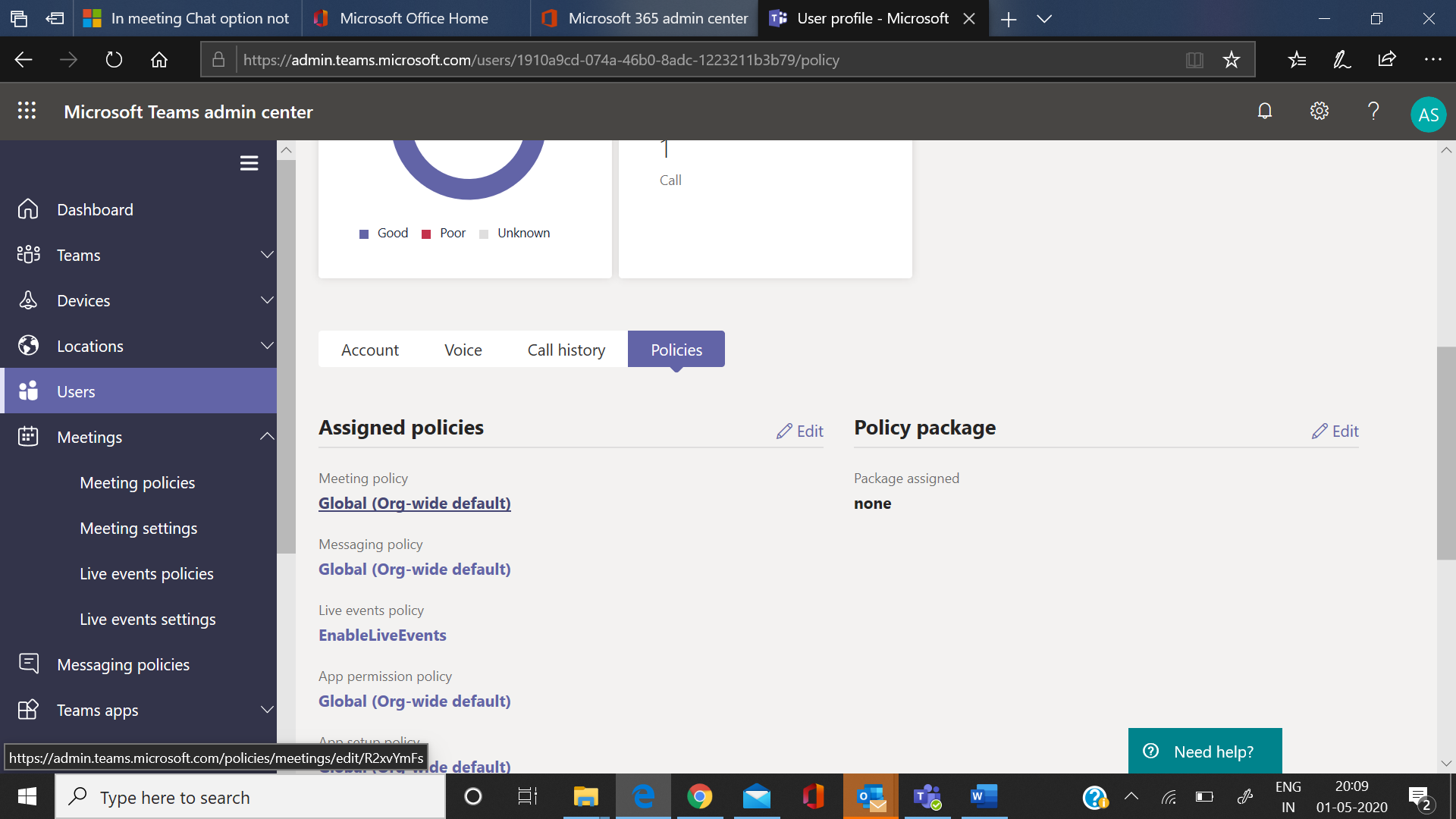Select the Policies tab
The image size is (1456, 819).
pos(676,350)
